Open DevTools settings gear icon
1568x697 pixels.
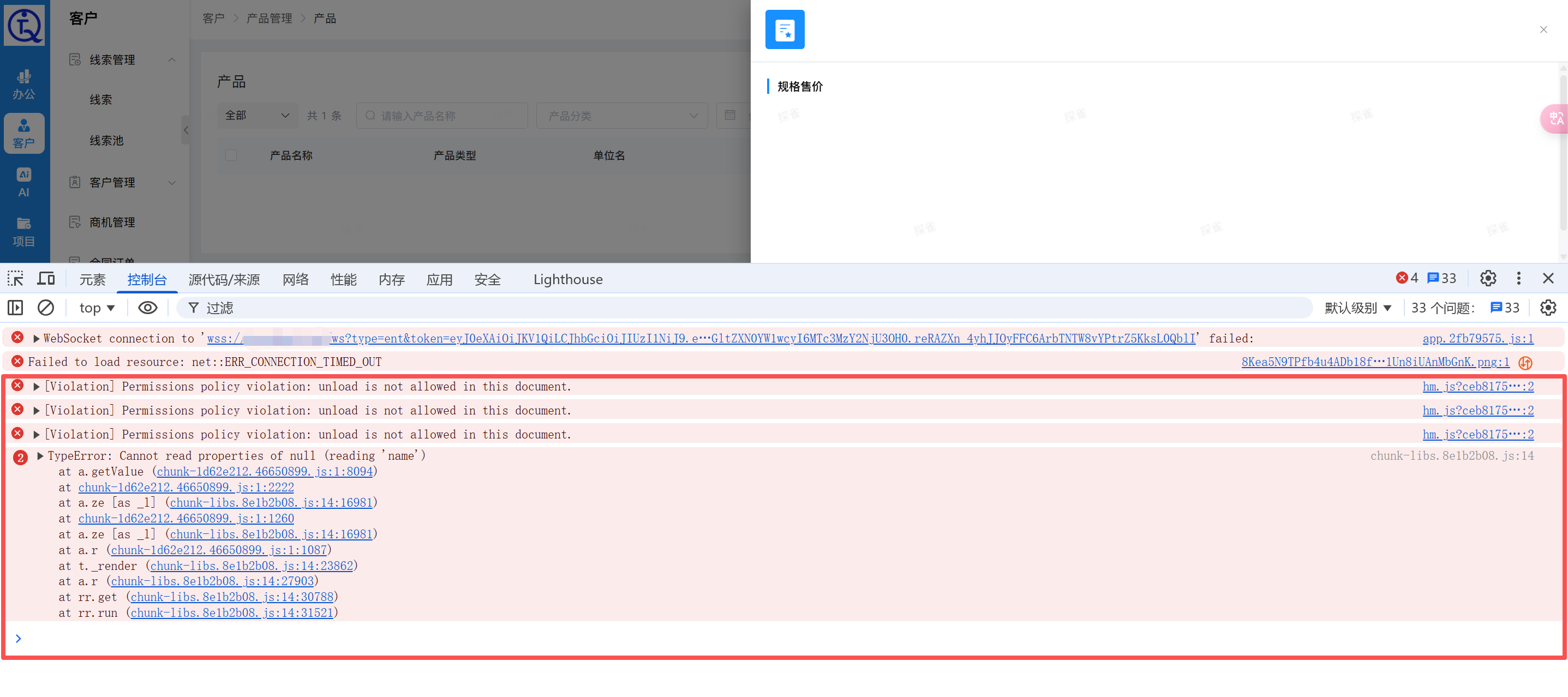[x=1488, y=279]
